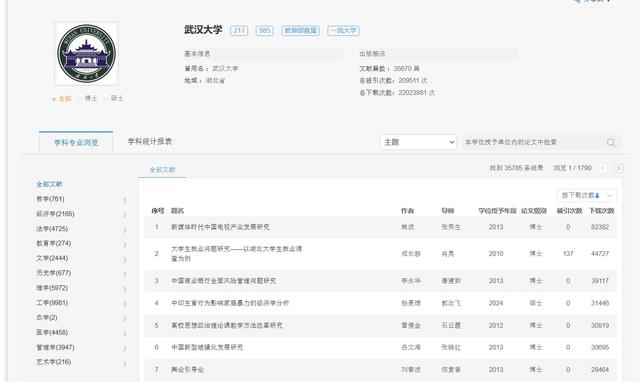Click the search magnifier icon
This screenshot has width=640, height=382.
tap(611, 142)
